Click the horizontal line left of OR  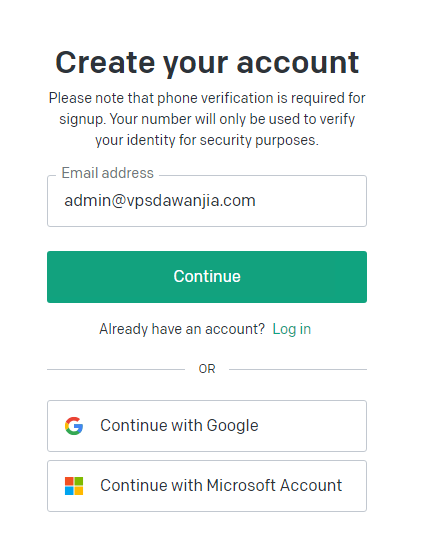[x=116, y=369]
